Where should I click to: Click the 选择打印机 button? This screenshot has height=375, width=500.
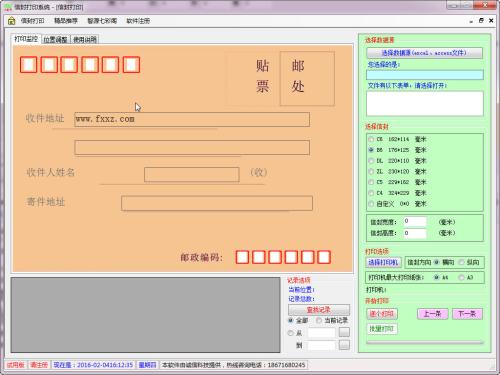383,262
